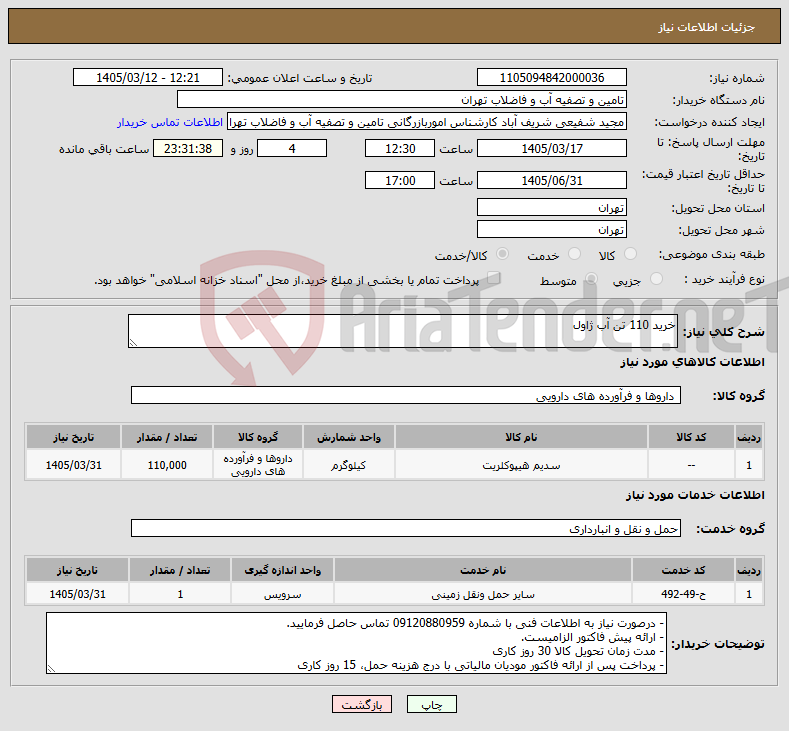Click the کیلوگرم unit cell
This screenshot has width=789, height=731.
(x=348, y=465)
